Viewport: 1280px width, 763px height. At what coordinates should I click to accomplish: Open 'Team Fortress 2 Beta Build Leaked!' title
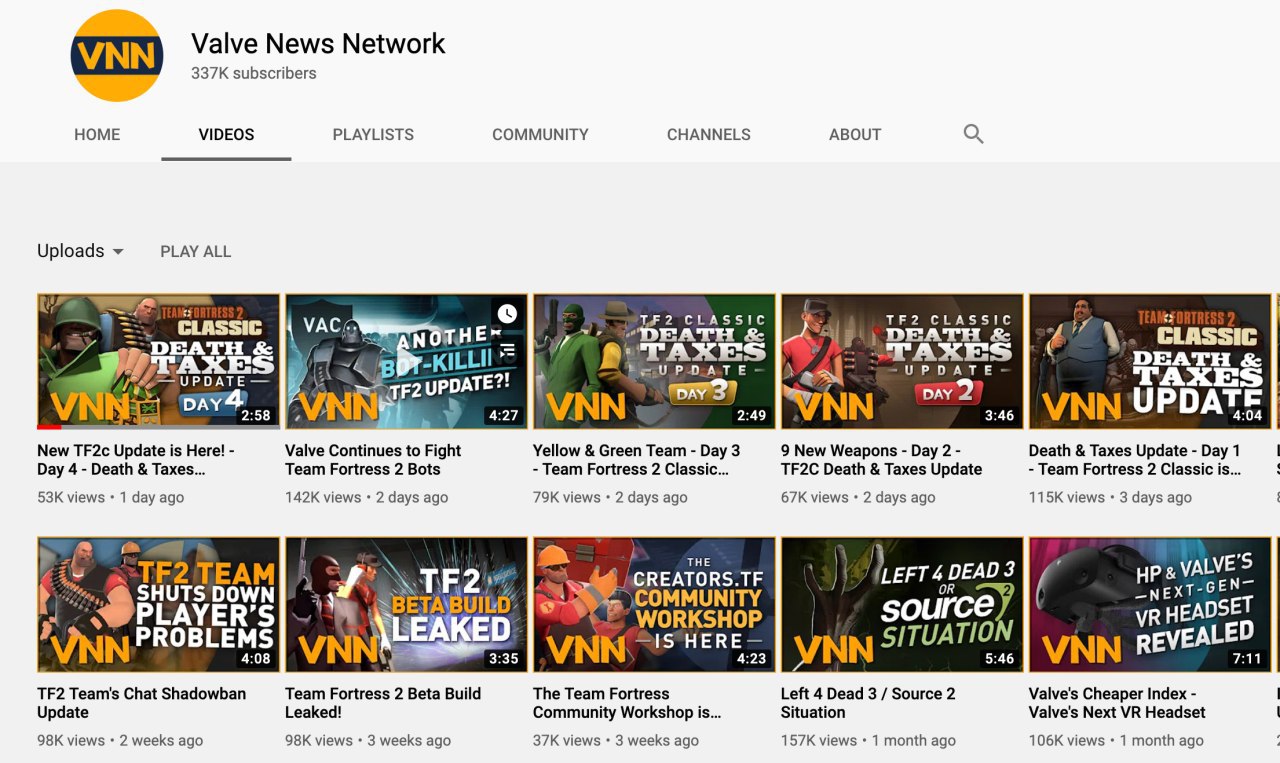383,703
